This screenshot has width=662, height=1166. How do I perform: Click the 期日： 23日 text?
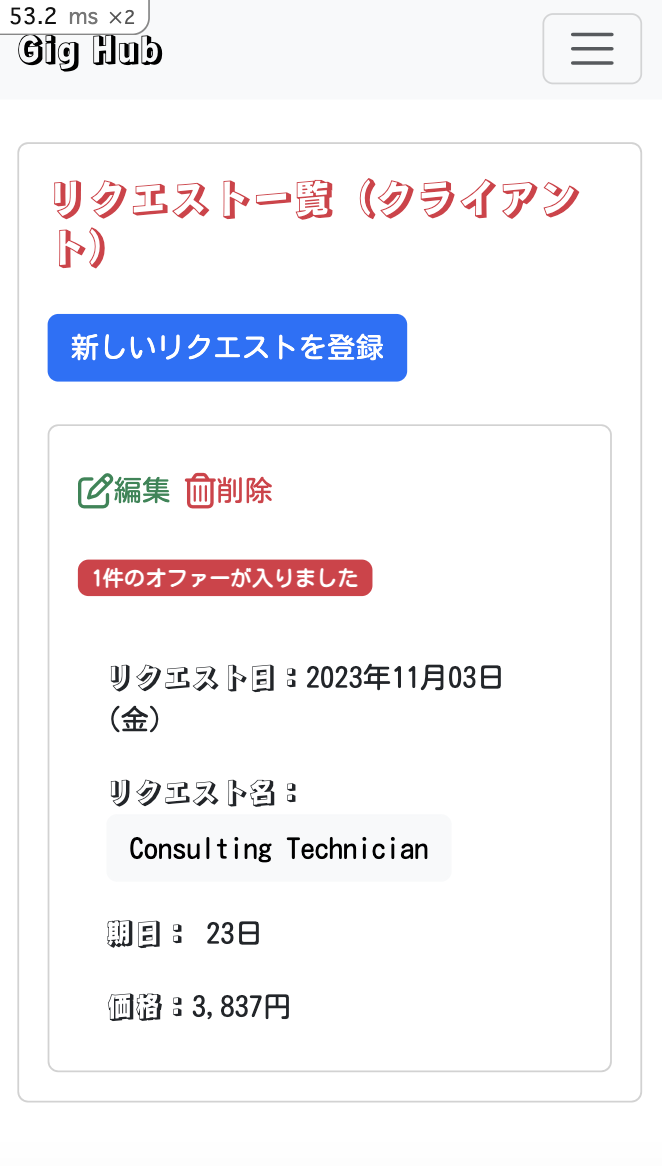click(x=181, y=933)
